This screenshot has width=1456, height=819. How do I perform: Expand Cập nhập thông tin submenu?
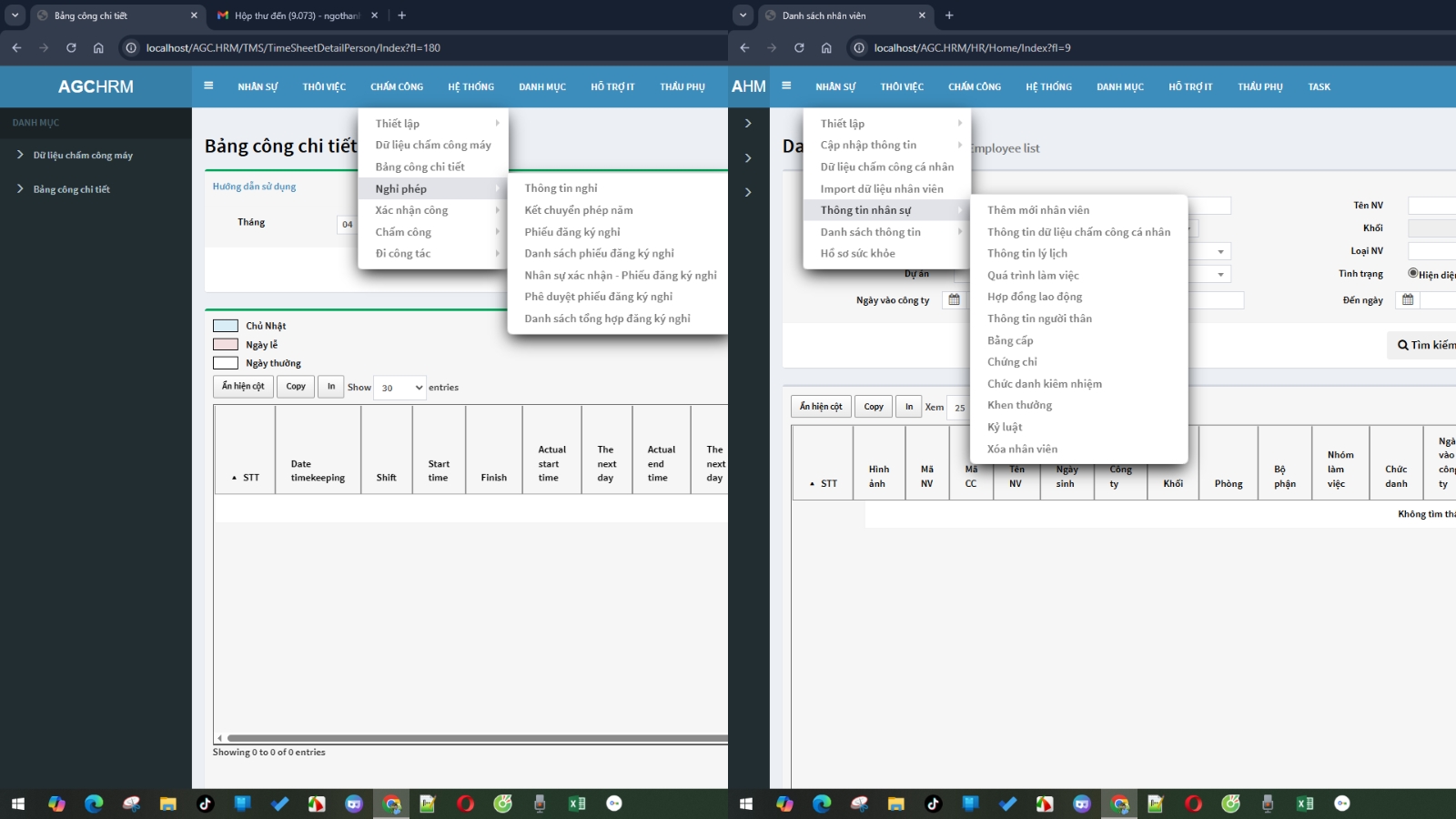click(x=887, y=145)
